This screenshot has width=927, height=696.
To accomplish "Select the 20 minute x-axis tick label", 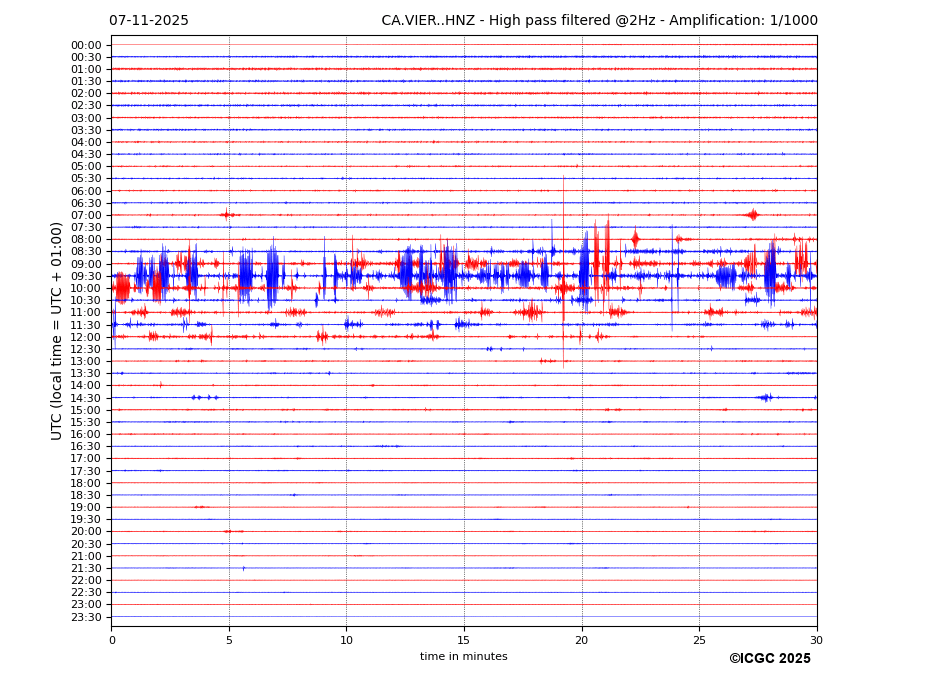I will point(582,640).
